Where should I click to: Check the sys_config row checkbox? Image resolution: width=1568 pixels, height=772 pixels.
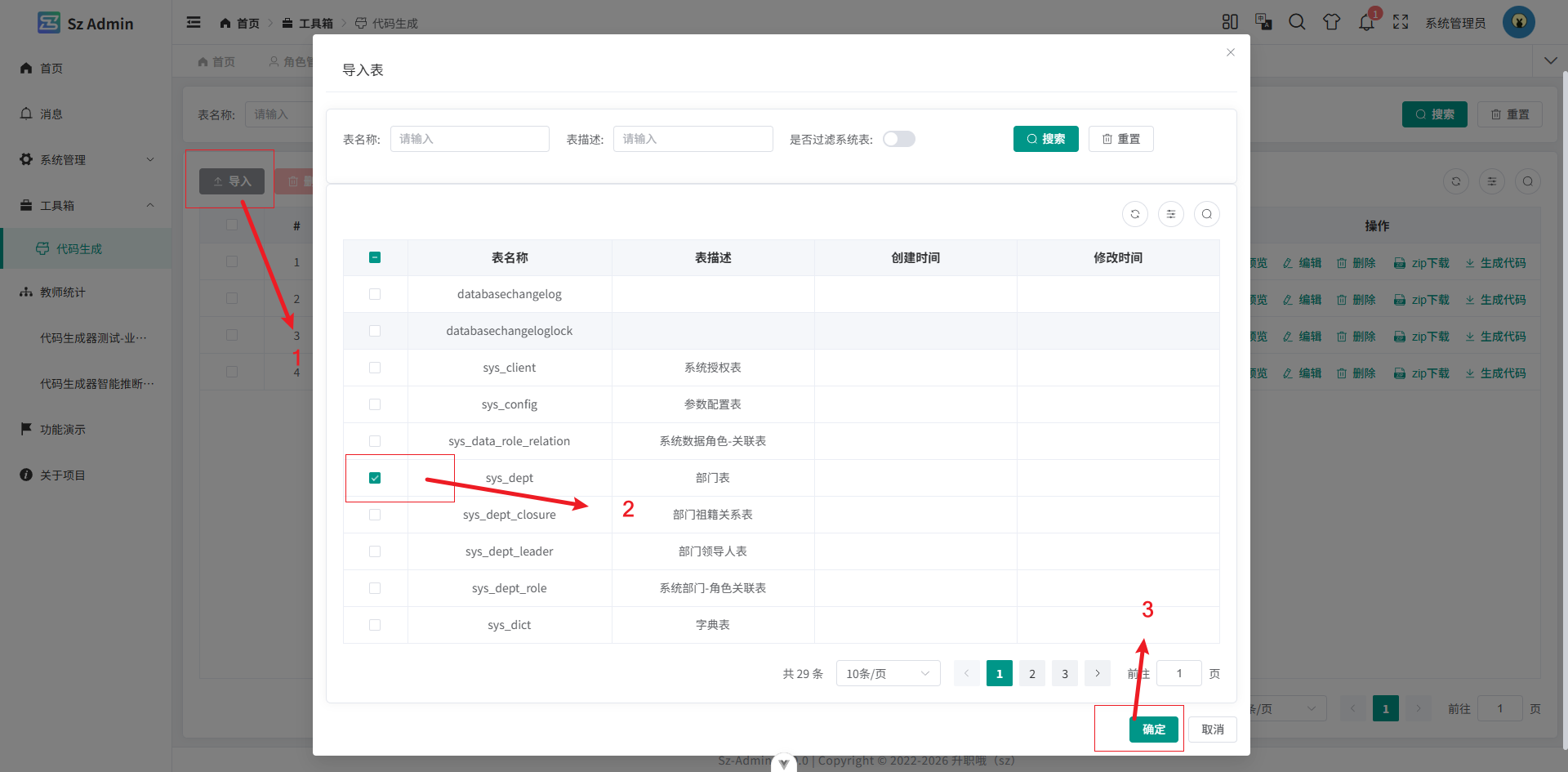375,404
